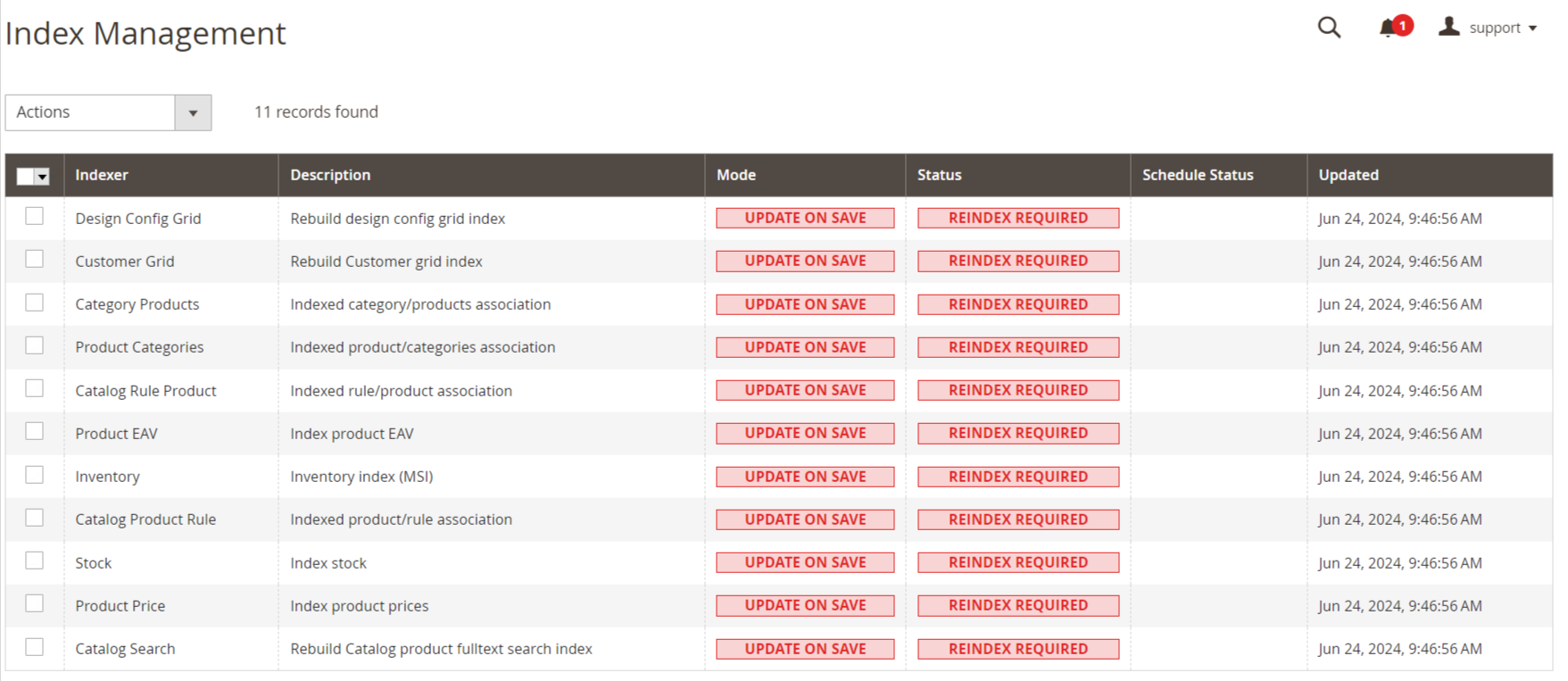1568x681 pixels.
Task: Click the Indexer column header
Action: 102,175
